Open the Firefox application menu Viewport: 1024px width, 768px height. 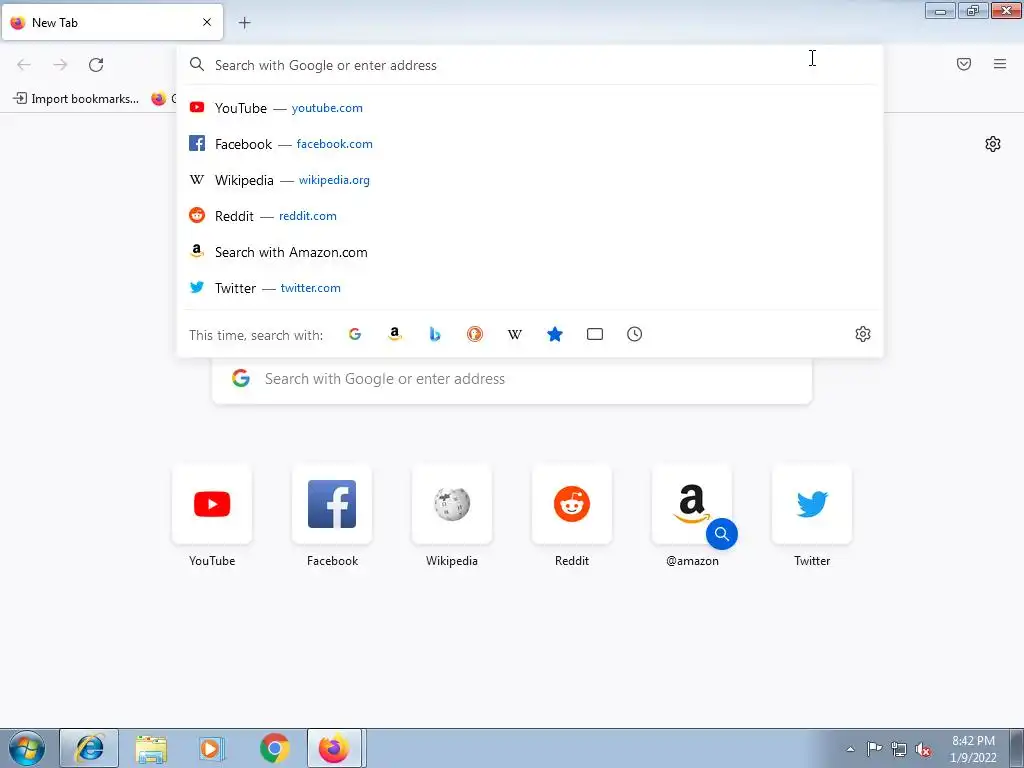pyautogui.click(x=1000, y=64)
